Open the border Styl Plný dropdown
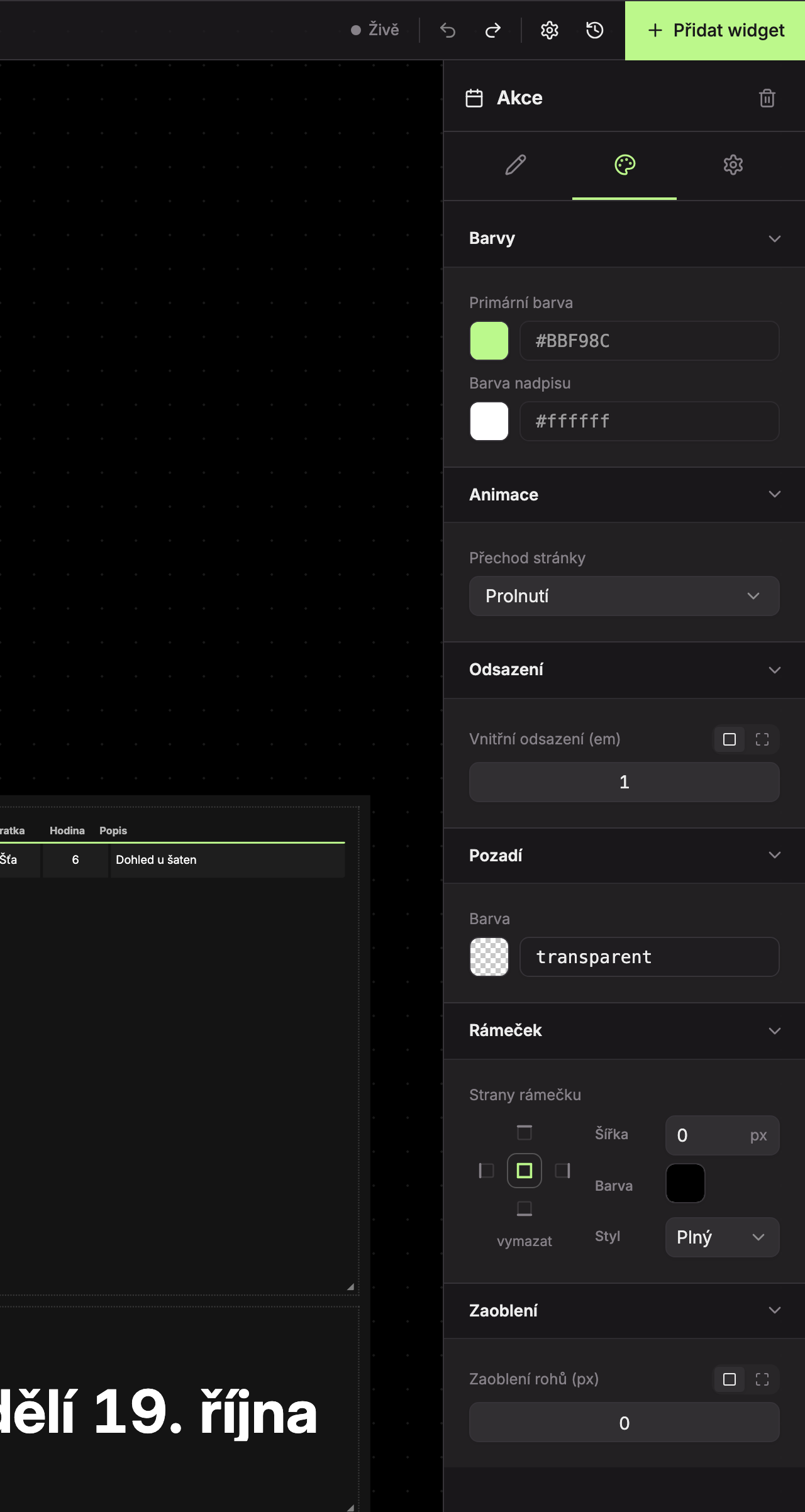Viewport: 805px width, 1512px height. pyautogui.click(x=723, y=1237)
